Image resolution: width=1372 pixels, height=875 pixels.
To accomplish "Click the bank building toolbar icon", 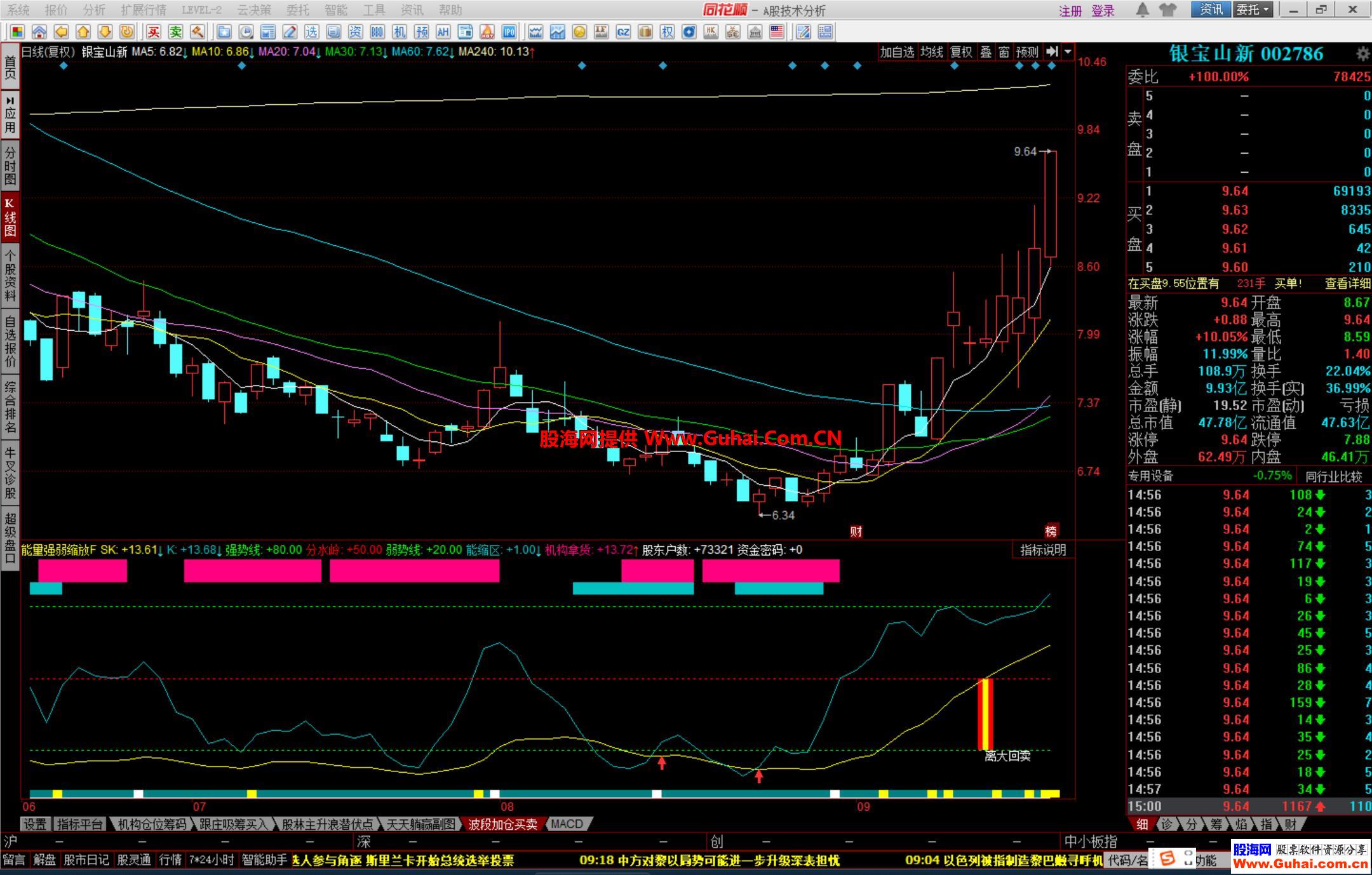I will point(755,32).
